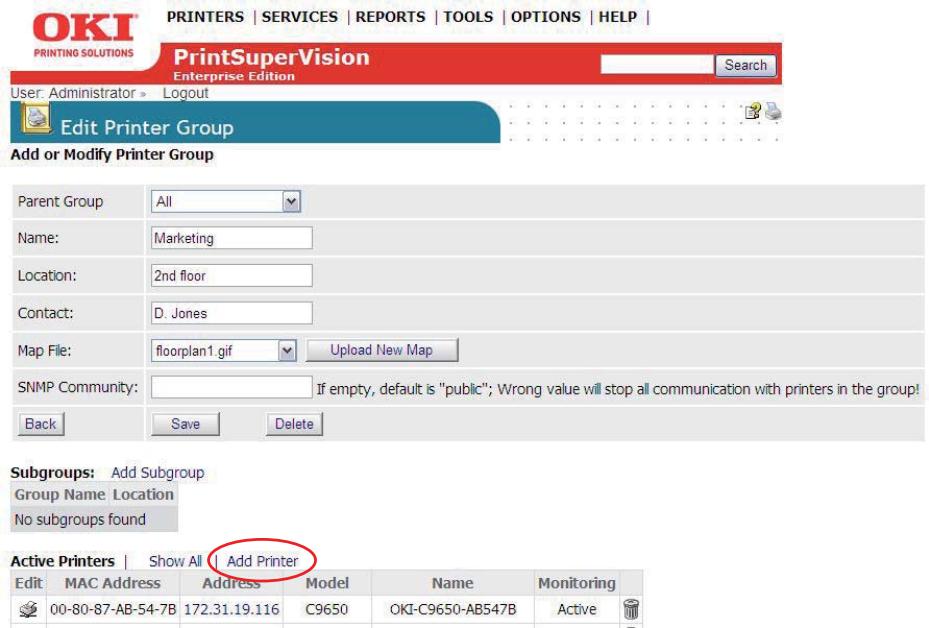Click the MAC Address column header
This screenshot has height=628, width=929.
(113, 583)
